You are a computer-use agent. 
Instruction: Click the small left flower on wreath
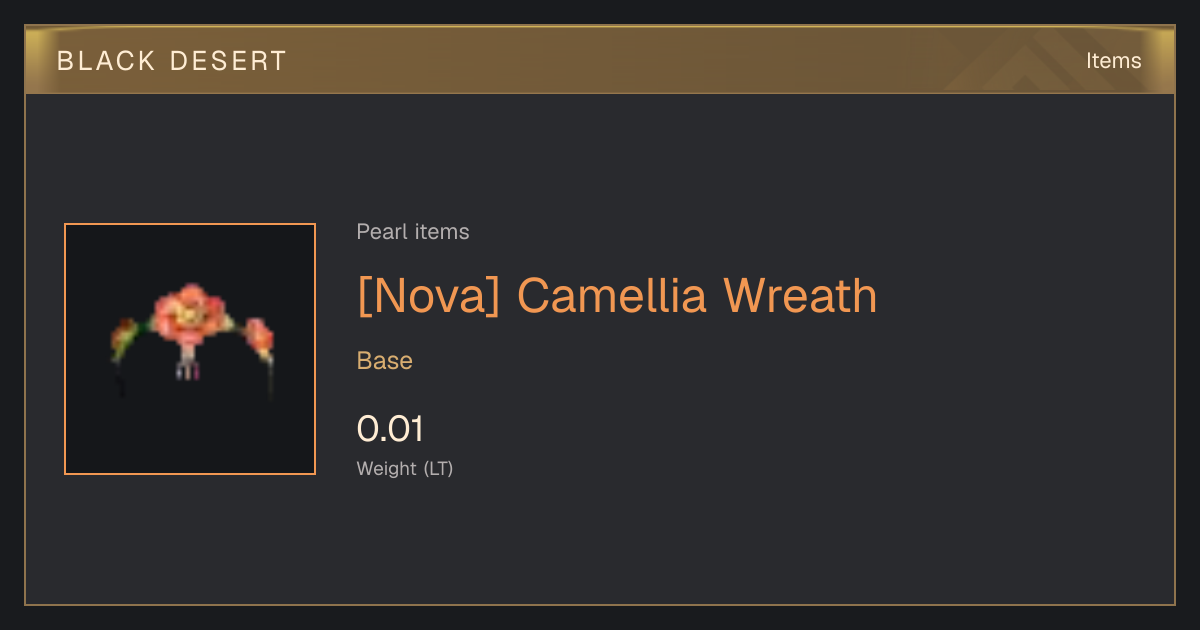[124, 338]
